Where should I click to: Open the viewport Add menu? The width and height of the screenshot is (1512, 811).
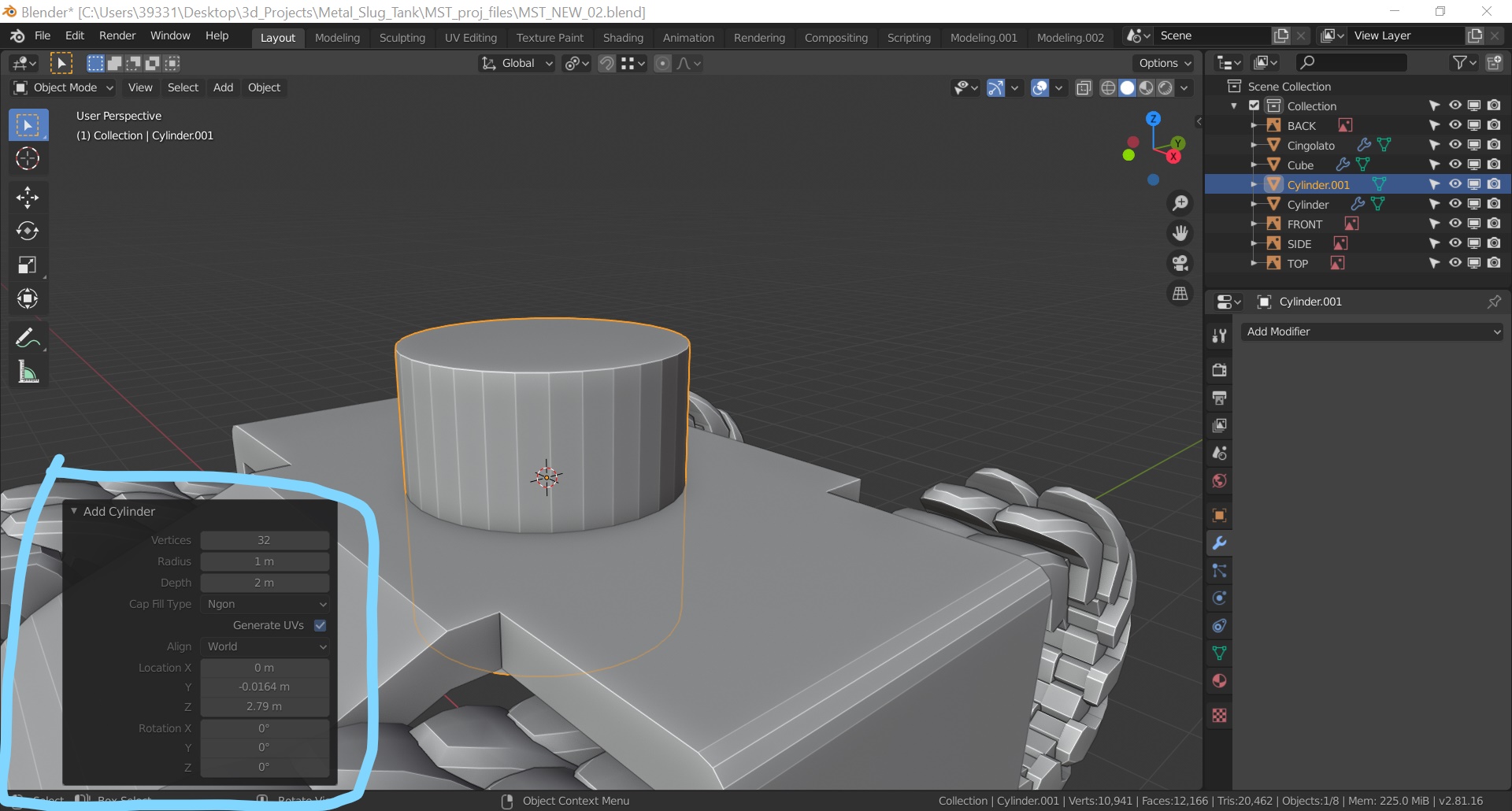point(223,87)
